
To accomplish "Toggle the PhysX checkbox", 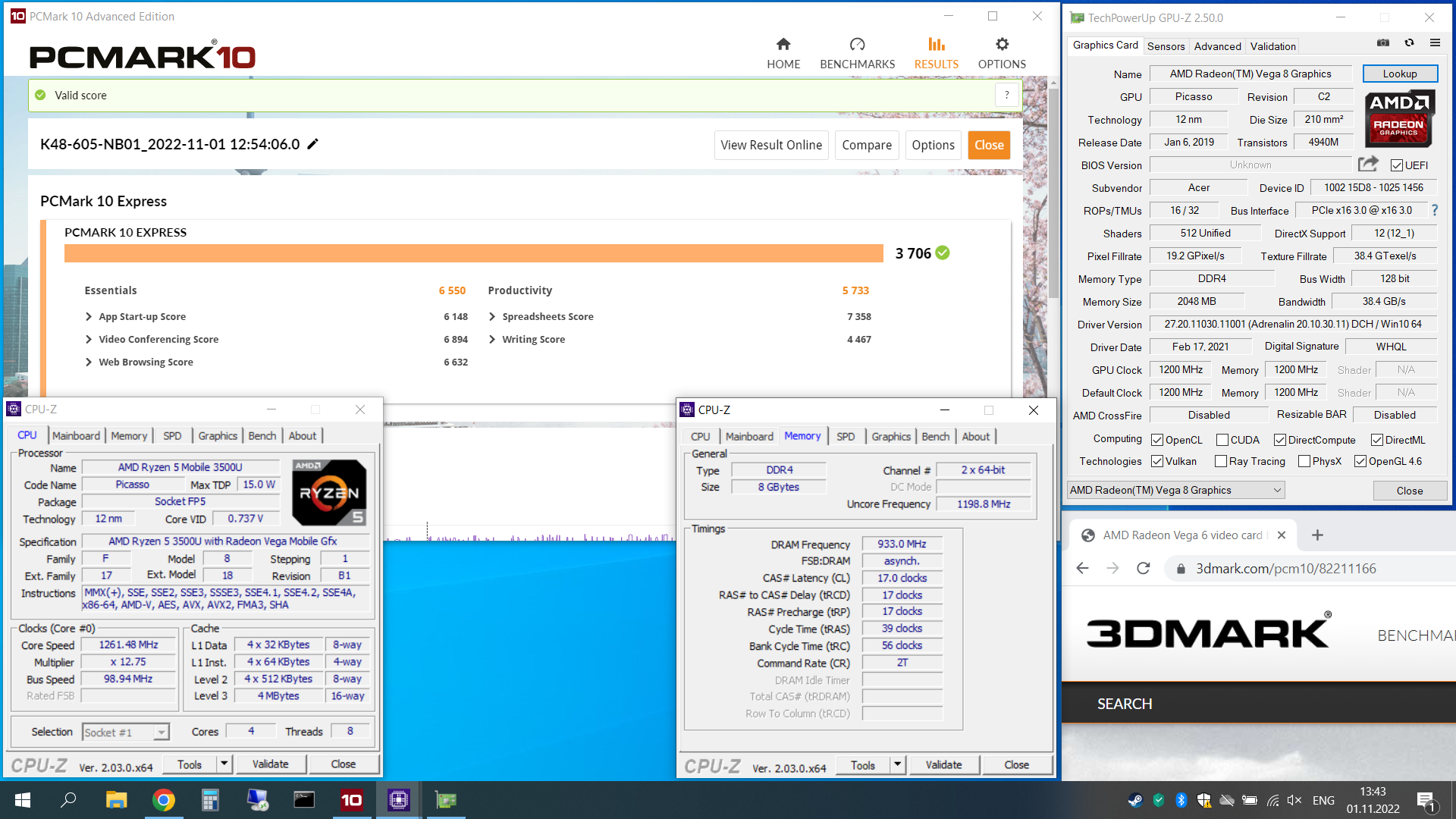I will pyautogui.click(x=1304, y=461).
